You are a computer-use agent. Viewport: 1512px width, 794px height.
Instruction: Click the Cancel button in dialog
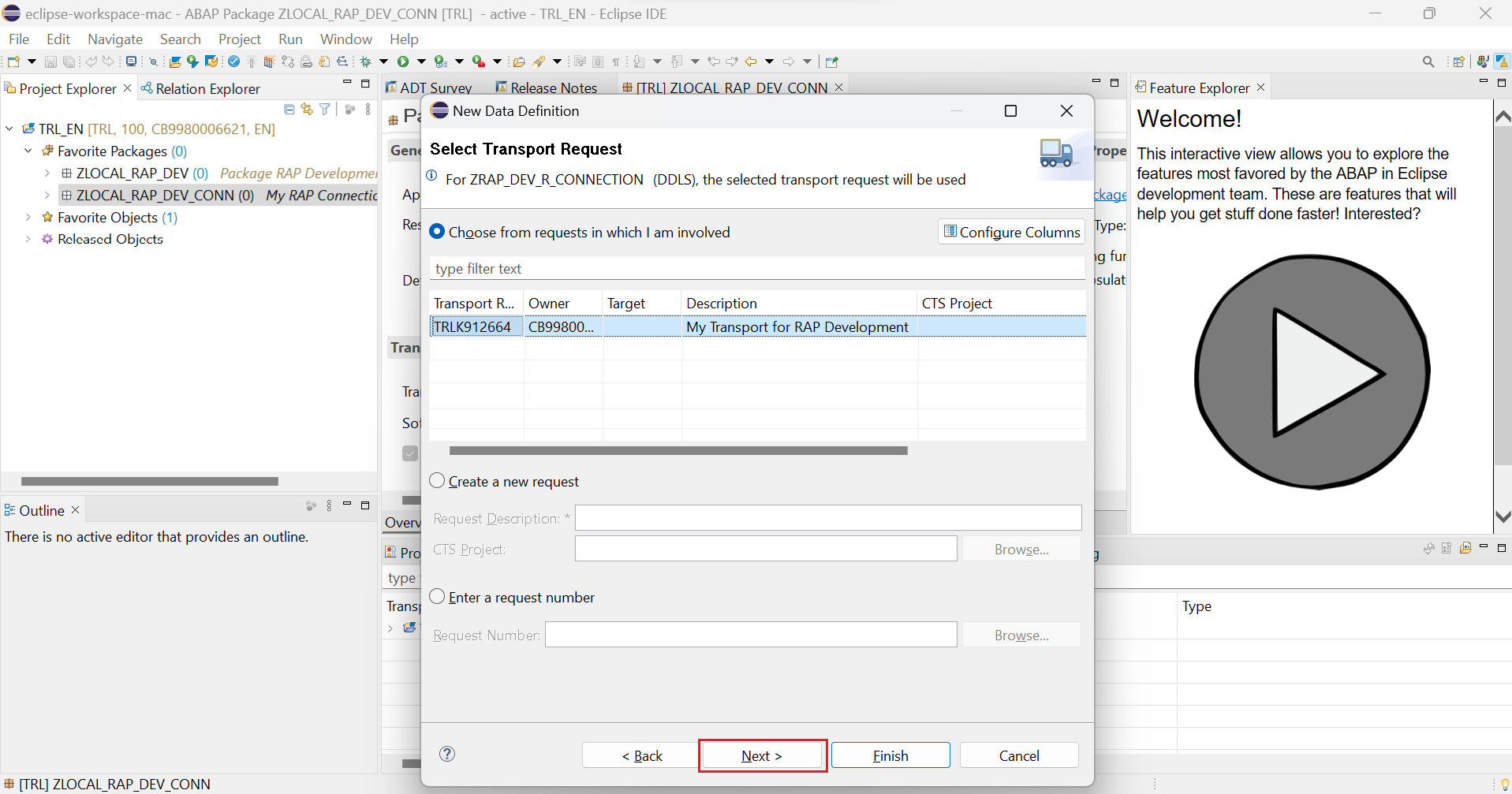1019,755
